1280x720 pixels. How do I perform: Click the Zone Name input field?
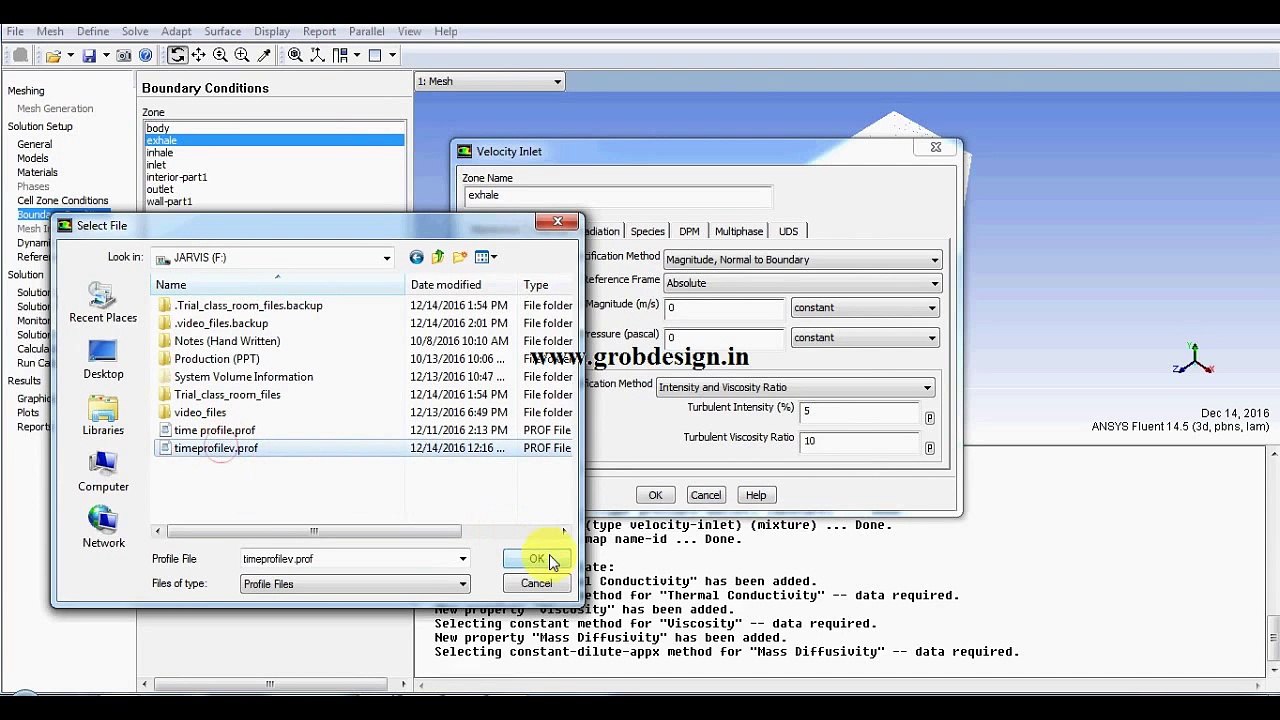coord(617,196)
